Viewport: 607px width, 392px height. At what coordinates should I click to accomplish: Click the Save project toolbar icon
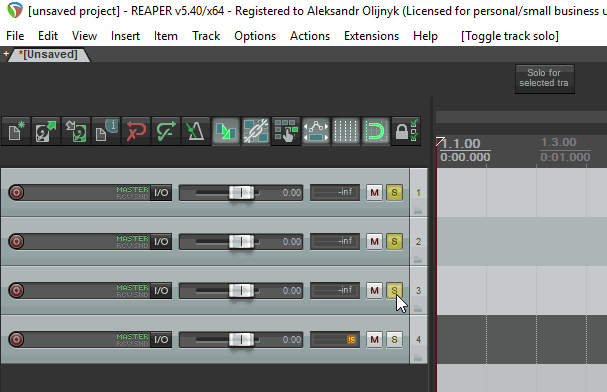[76, 131]
